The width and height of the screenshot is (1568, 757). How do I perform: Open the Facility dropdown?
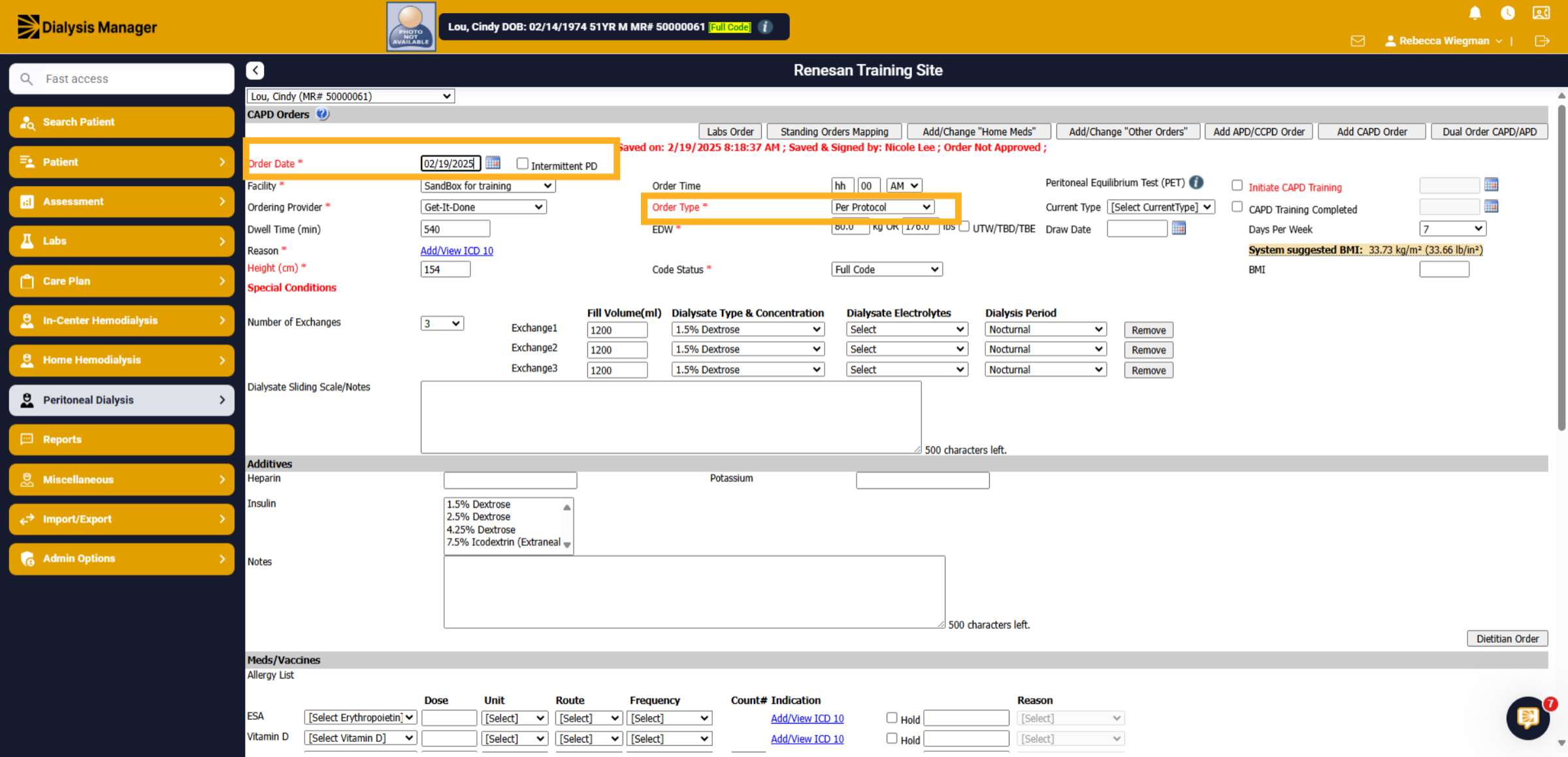488,186
